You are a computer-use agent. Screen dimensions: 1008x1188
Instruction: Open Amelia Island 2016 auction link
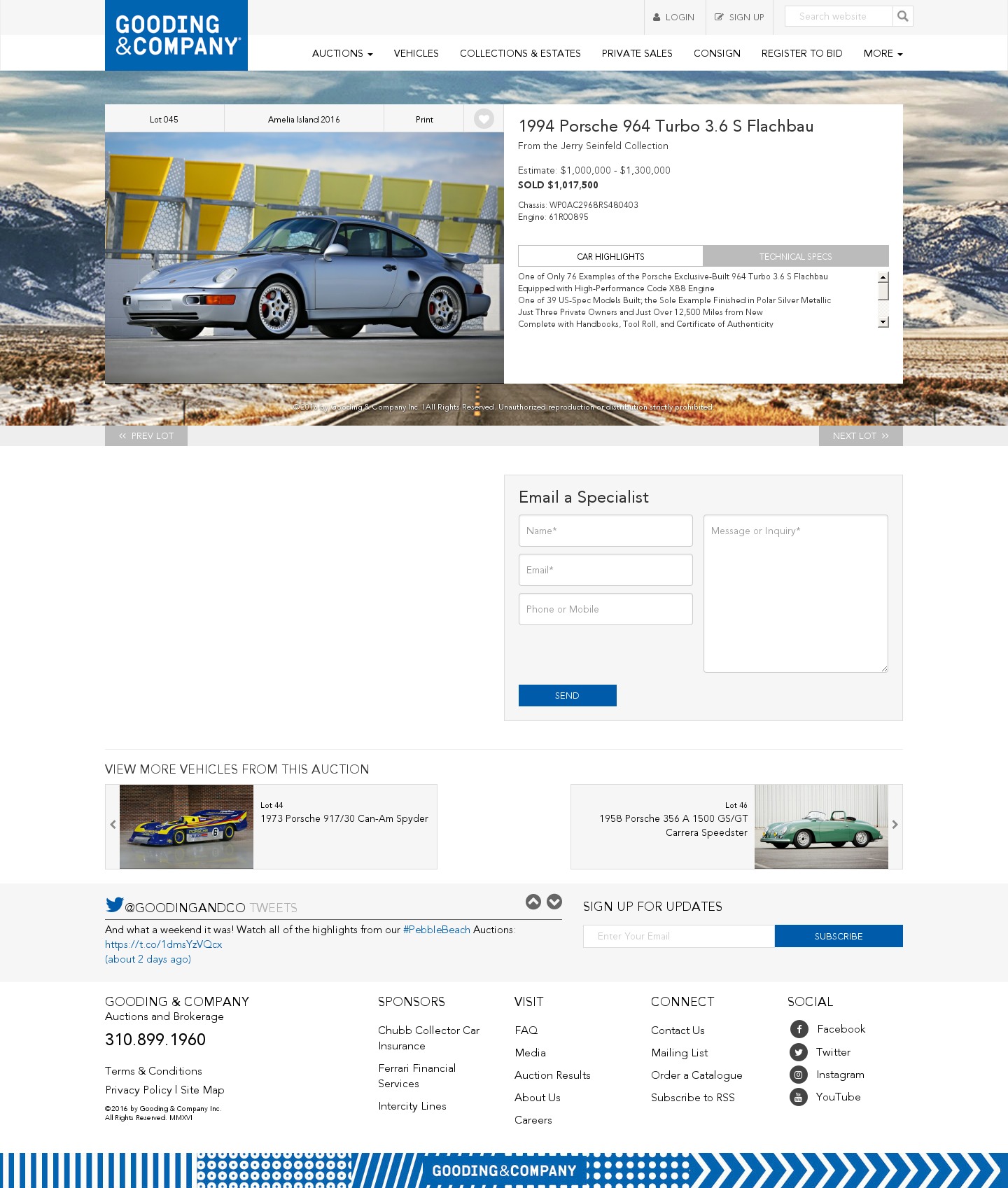[304, 119]
